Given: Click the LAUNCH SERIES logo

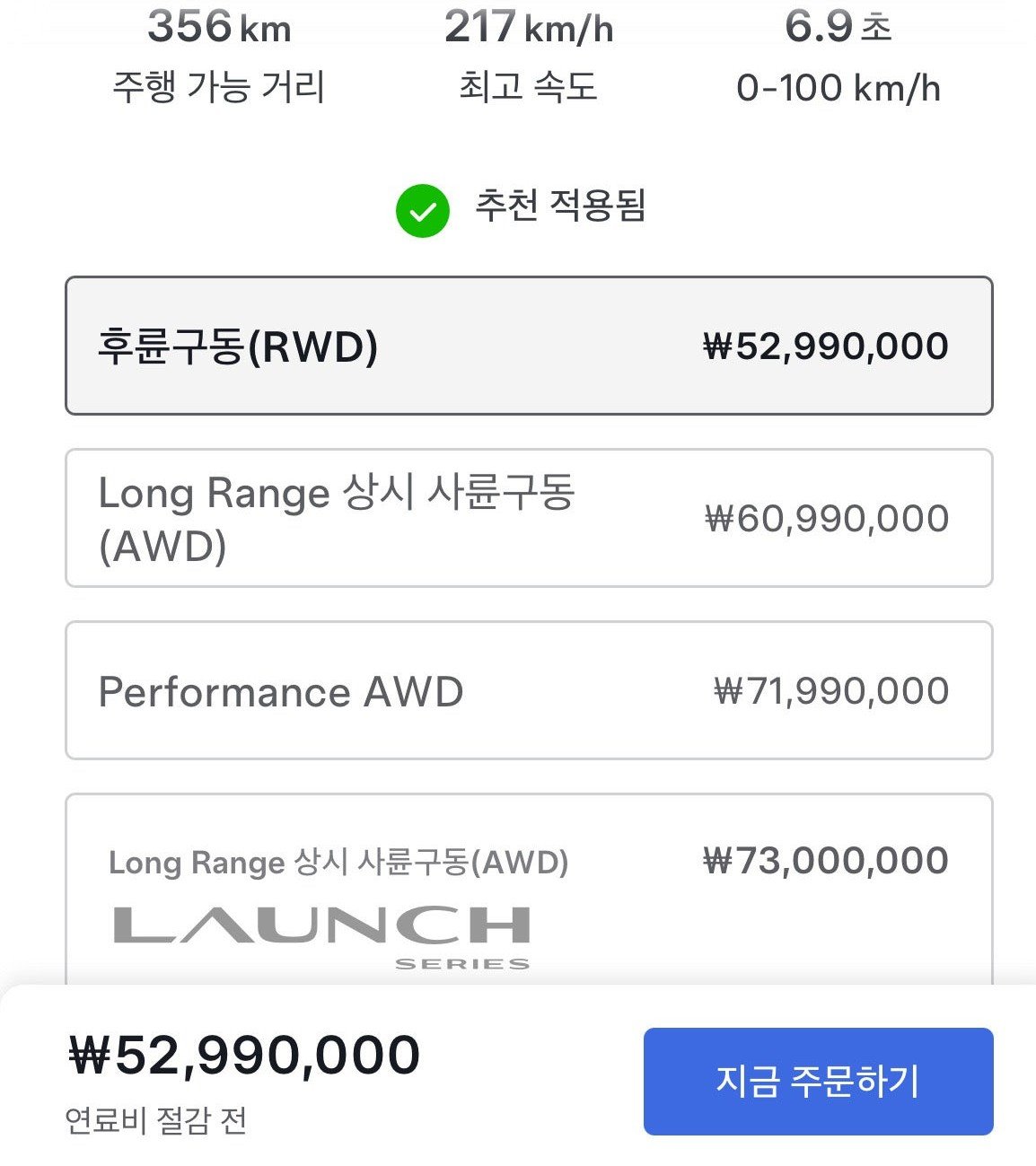Looking at the screenshot, I should click(x=321, y=934).
